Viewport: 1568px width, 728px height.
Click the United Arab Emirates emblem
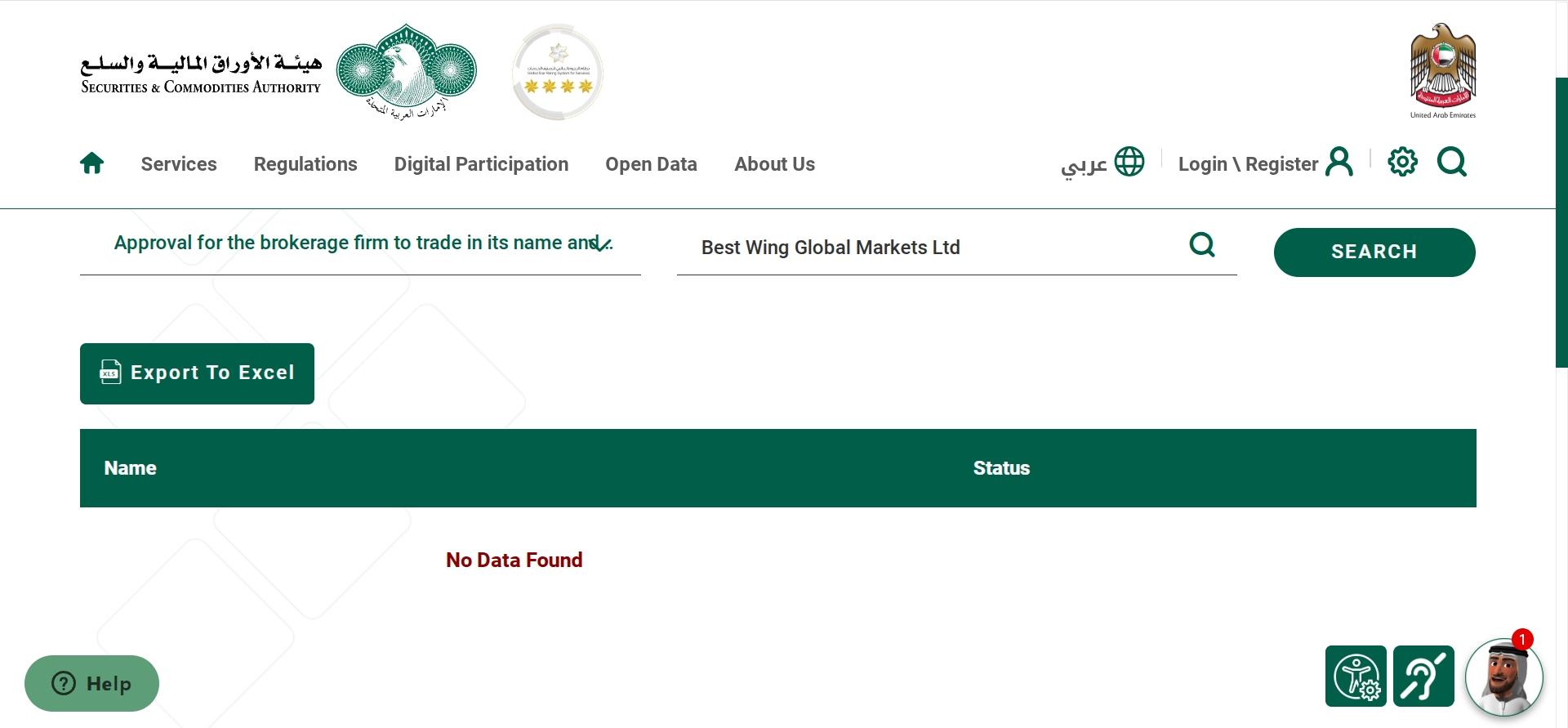(x=1443, y=71)
